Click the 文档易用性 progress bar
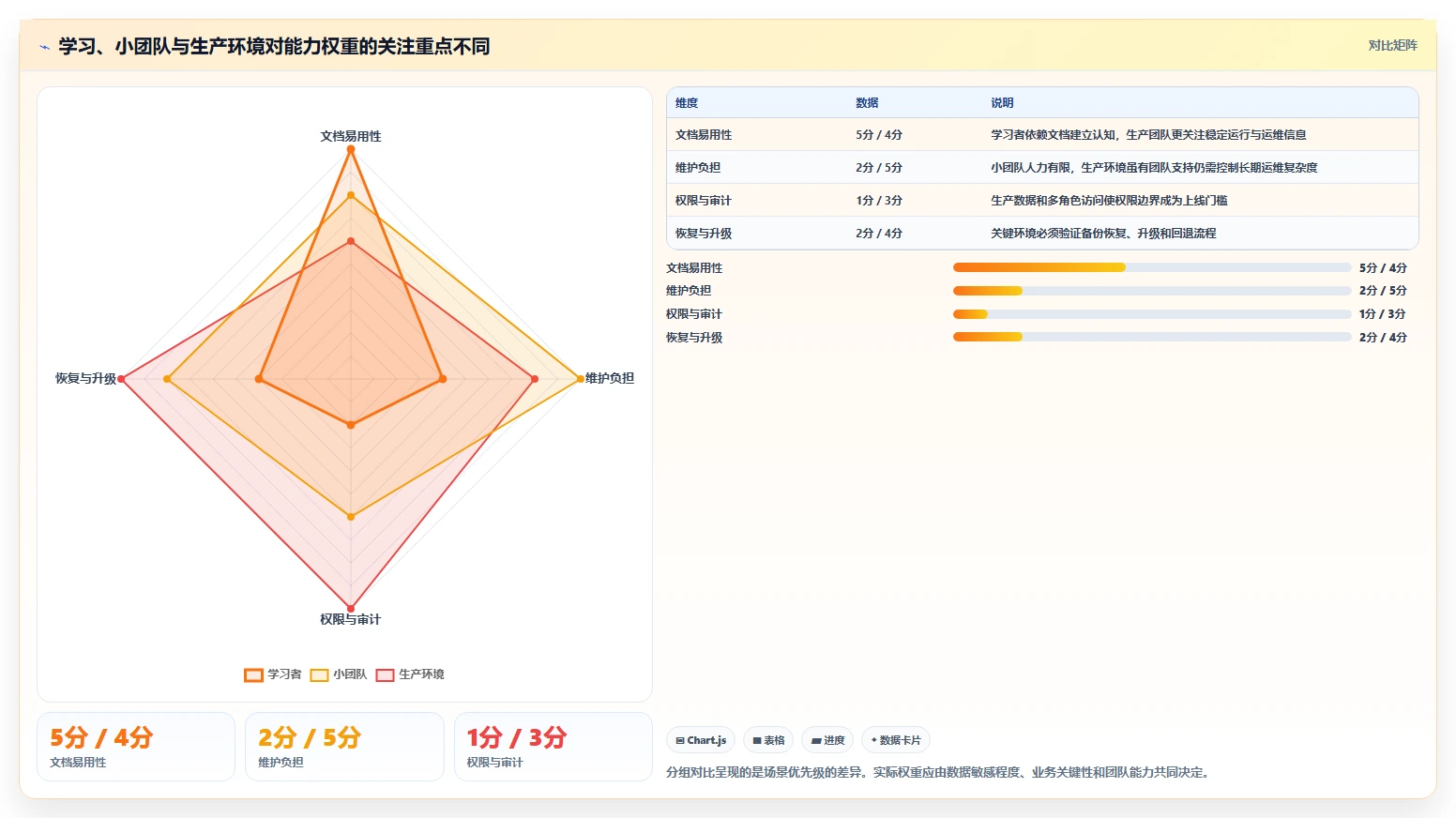The height and width of the screenshot is (818, 1456). click(x=1152, y=267)
